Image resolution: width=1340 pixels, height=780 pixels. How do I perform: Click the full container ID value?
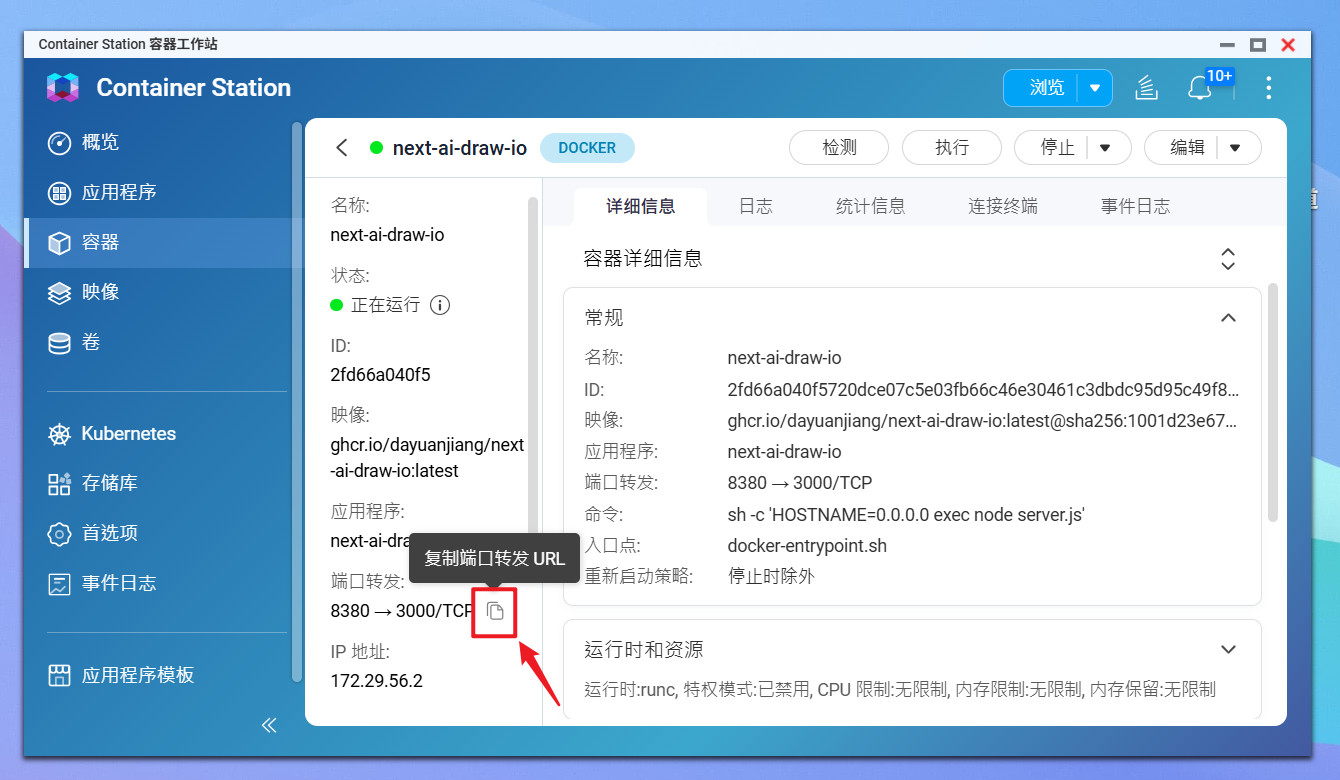983,389
